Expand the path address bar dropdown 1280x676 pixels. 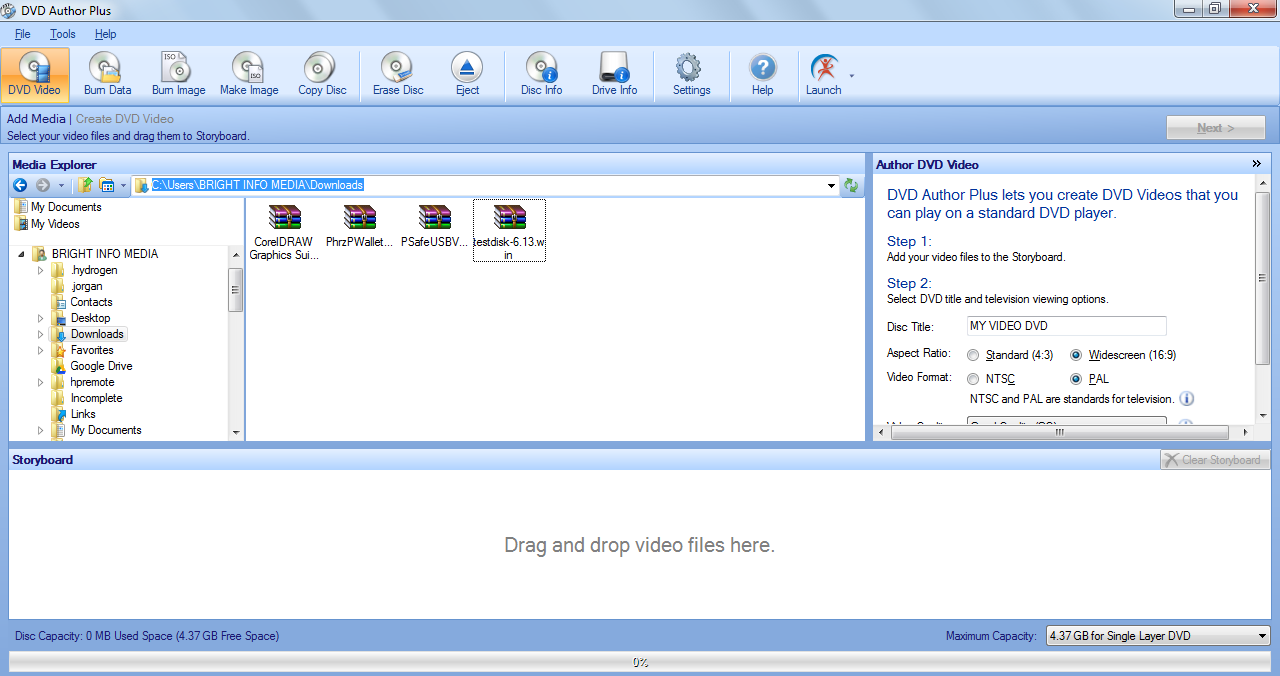[832, 185]
